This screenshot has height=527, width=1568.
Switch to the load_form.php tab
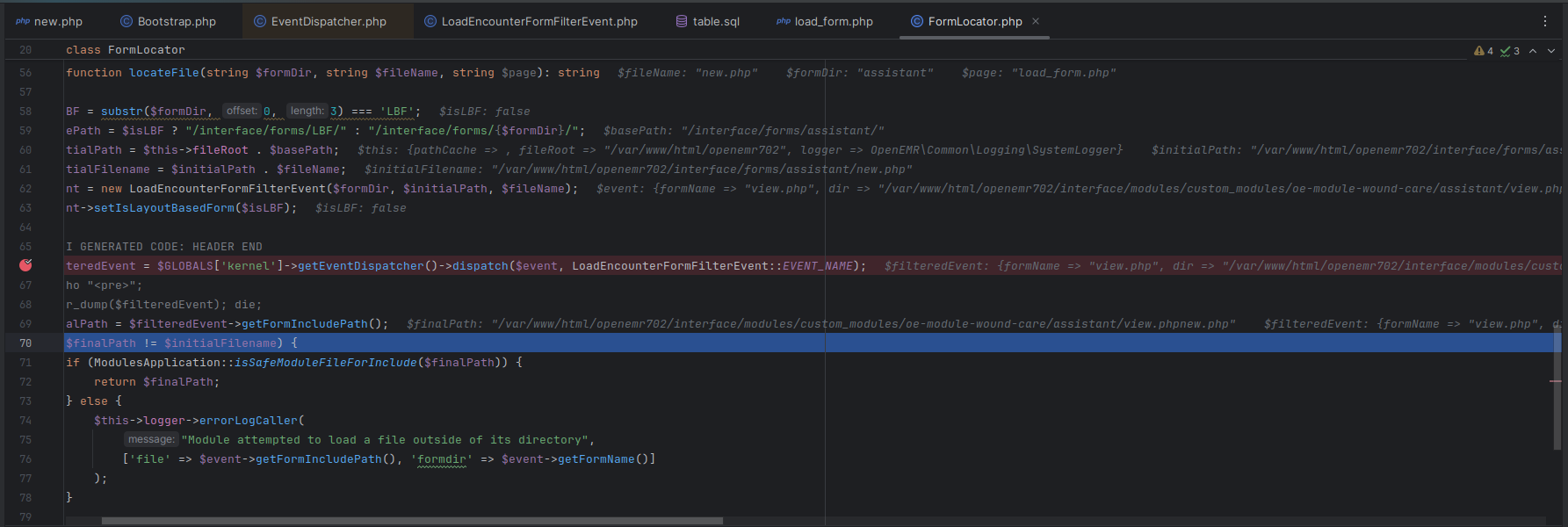(824, 21)
